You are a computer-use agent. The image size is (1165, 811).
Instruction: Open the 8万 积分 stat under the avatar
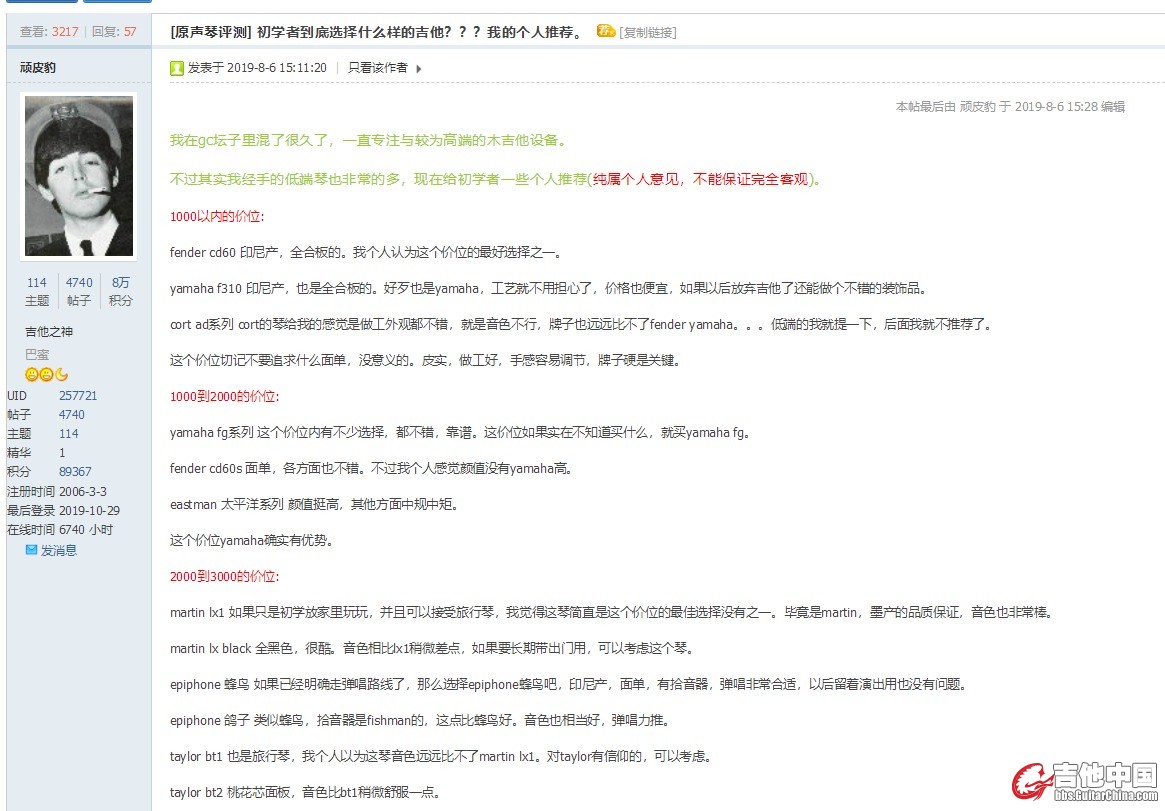pos(121,291)
